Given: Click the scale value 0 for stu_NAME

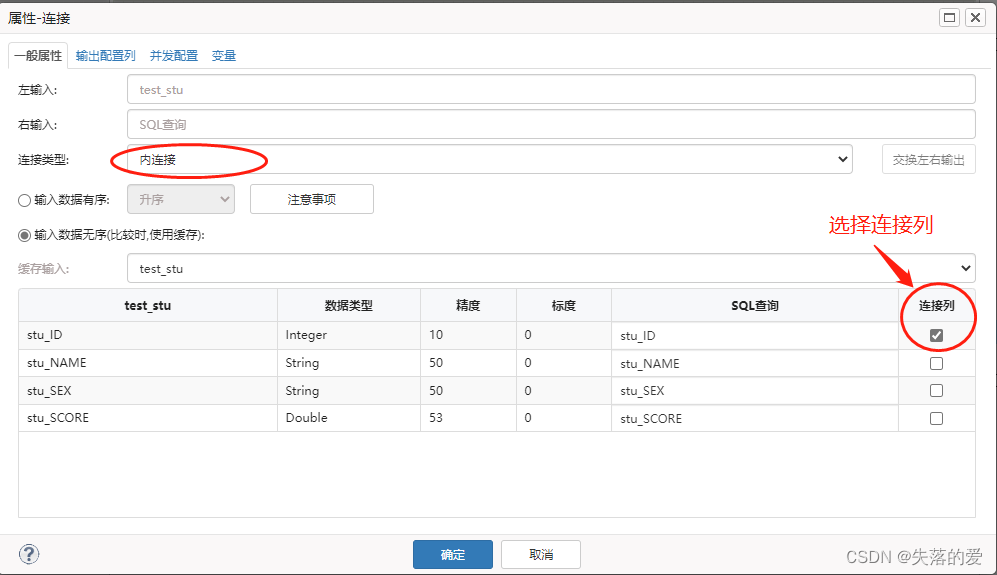Looking at the screenshot, I should click(x=564, y=363).
